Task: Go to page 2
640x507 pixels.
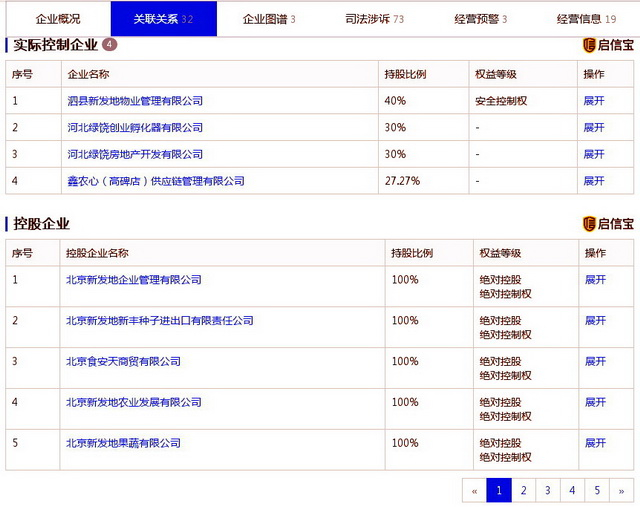Action: [523, 490]
